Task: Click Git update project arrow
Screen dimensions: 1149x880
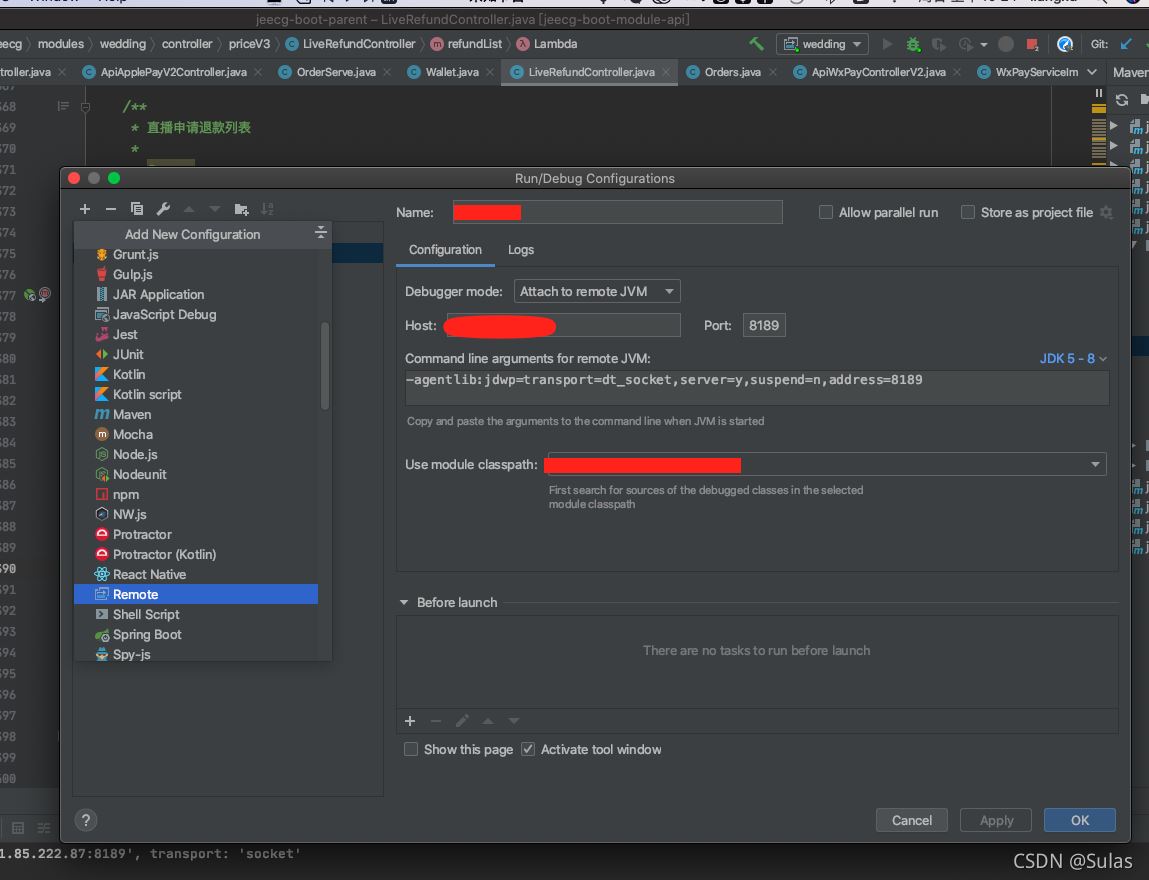Action: click(1126, 44)
